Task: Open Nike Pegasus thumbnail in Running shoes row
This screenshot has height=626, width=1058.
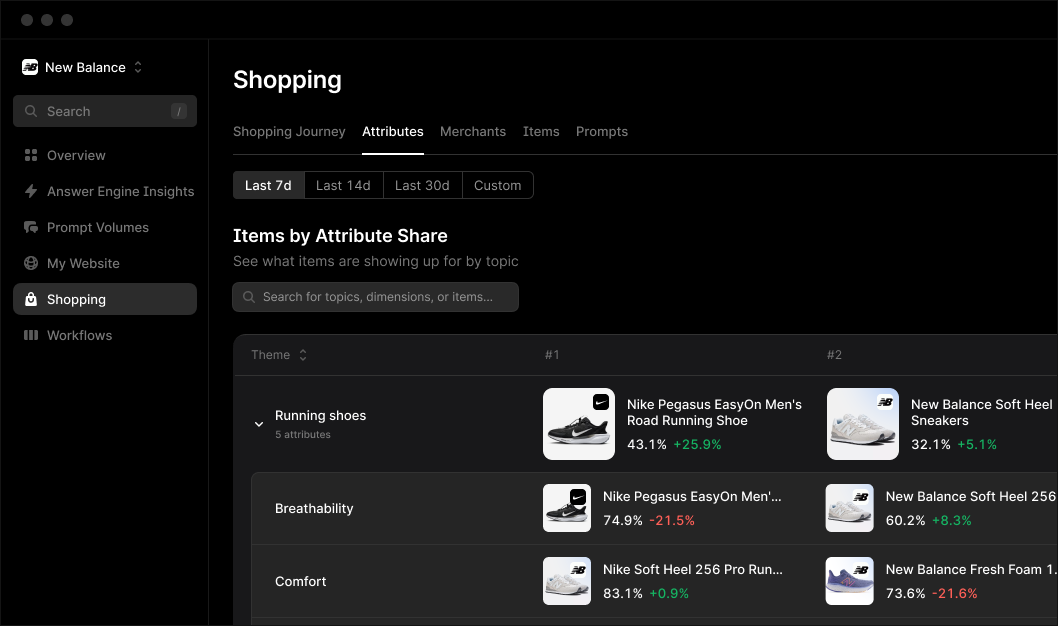Action: pyautogui.click(x=579, y=424)
